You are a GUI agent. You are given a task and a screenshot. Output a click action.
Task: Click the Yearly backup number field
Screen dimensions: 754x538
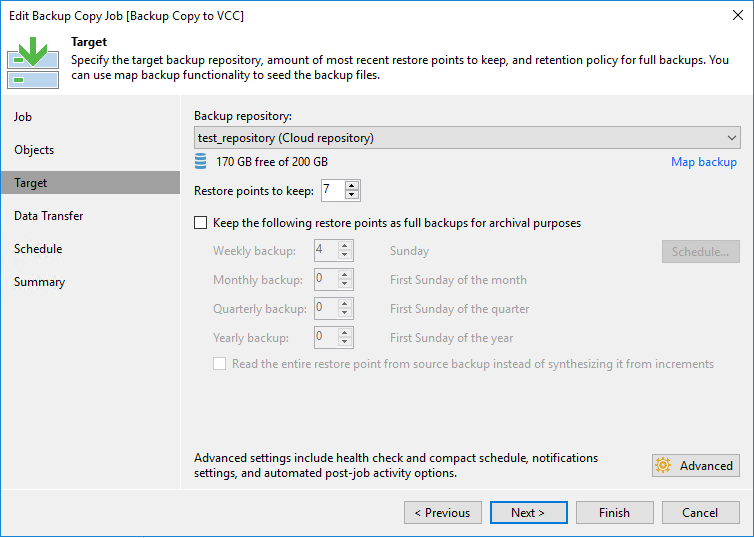pyautogui.click(x=326, y=337)
